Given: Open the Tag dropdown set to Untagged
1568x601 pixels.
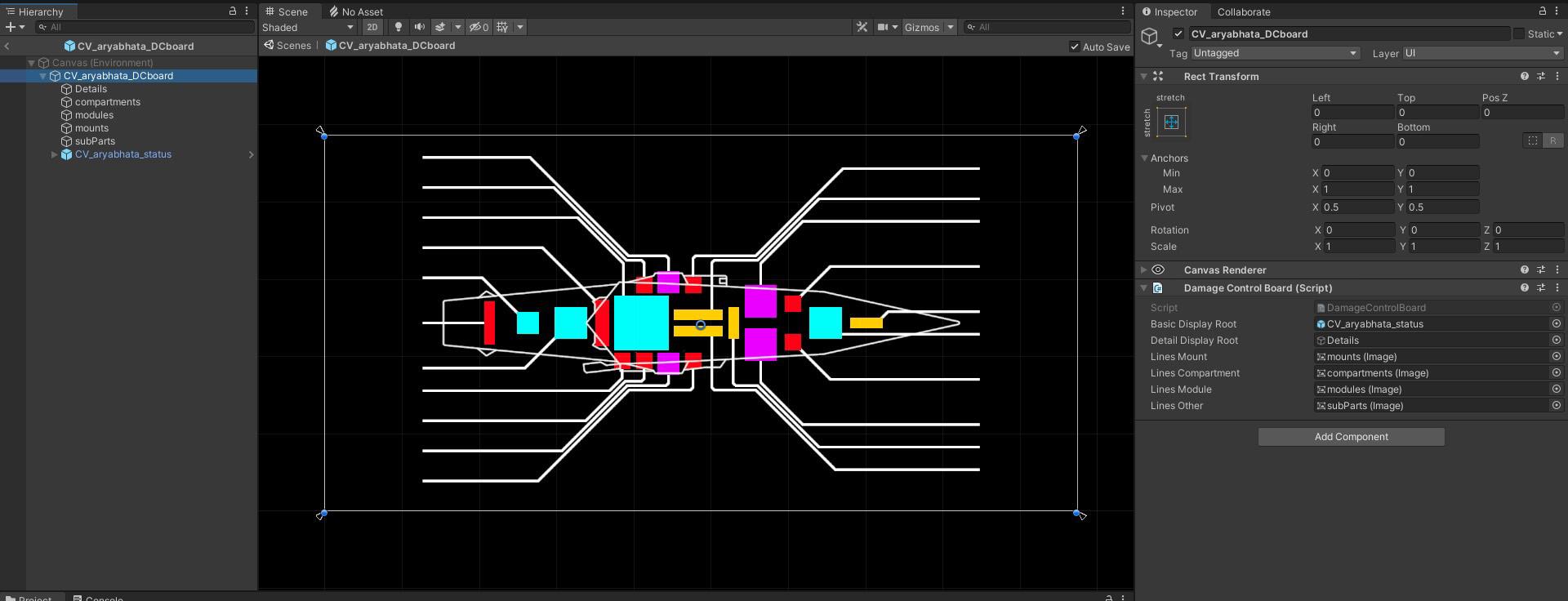Looking at the screenshot, I should (x=1276, y=53).
